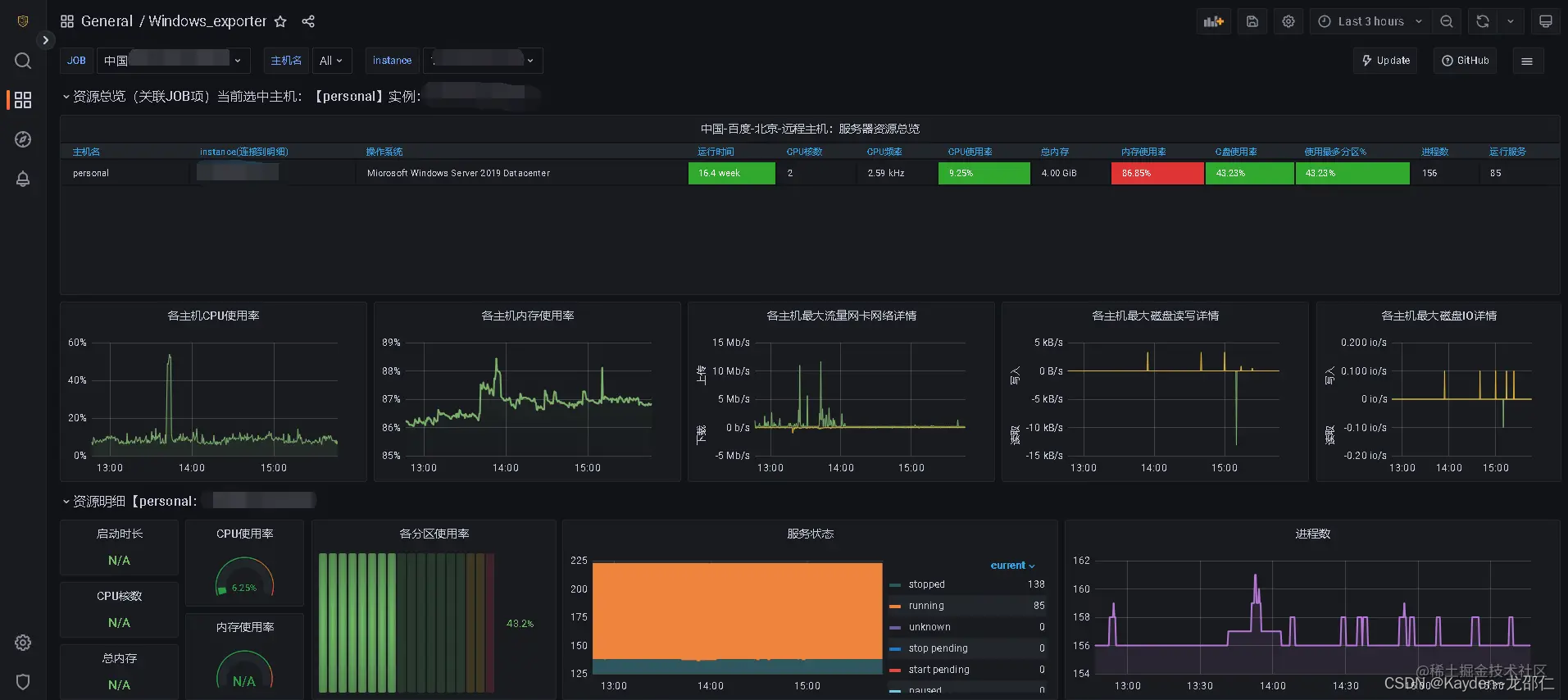Open 各主机最大流量网卡网络详情 panel menu
The image size is (1568, 700).
(841, 316)
